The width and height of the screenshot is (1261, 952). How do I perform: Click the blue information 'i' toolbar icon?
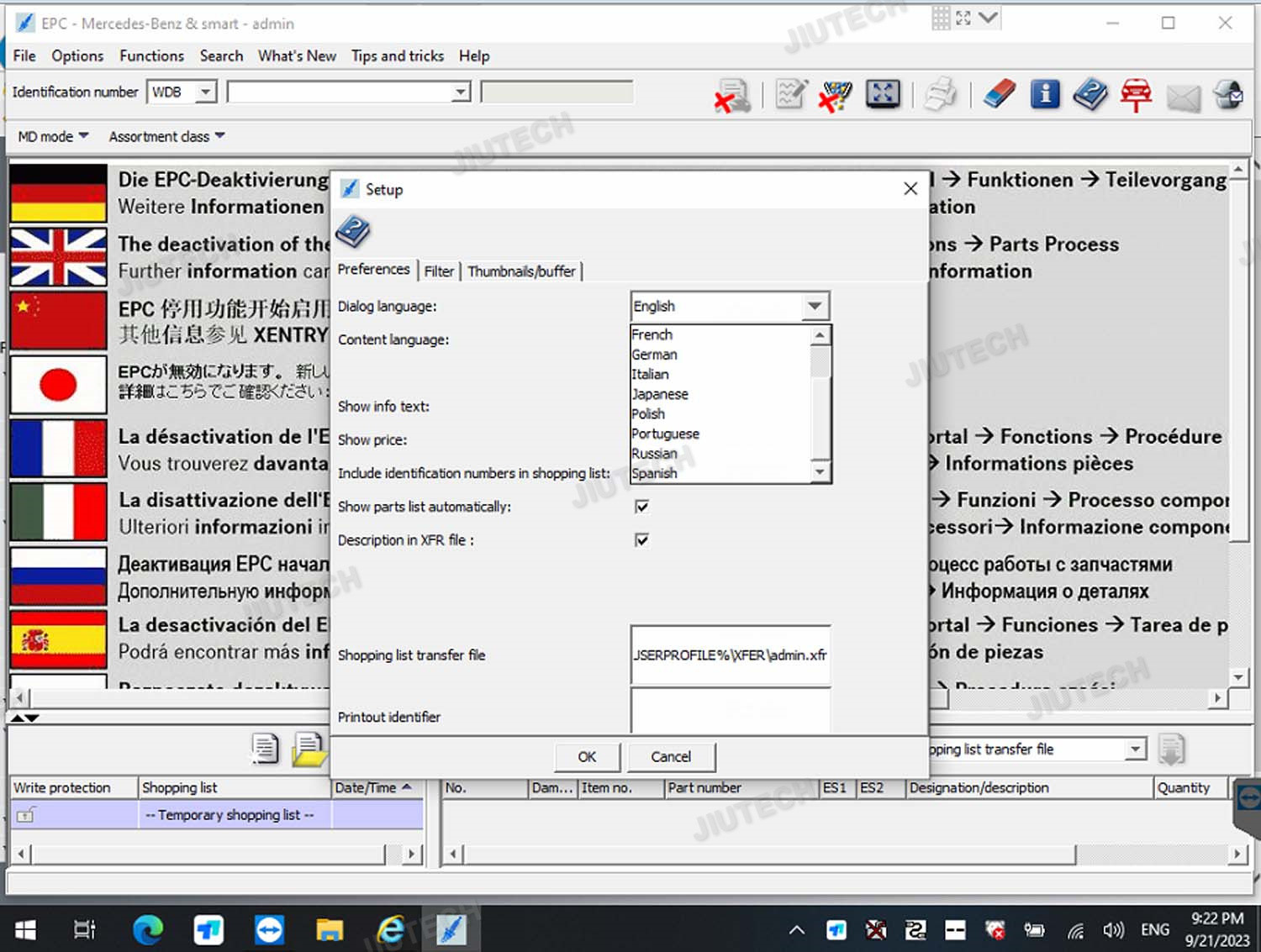pyautogui.click(x=1045, y=94)
